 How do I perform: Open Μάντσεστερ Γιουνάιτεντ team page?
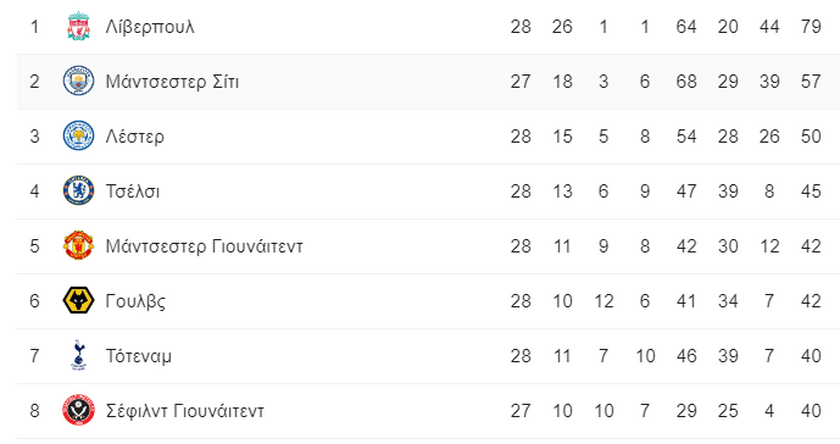click(x=204, y=246)
